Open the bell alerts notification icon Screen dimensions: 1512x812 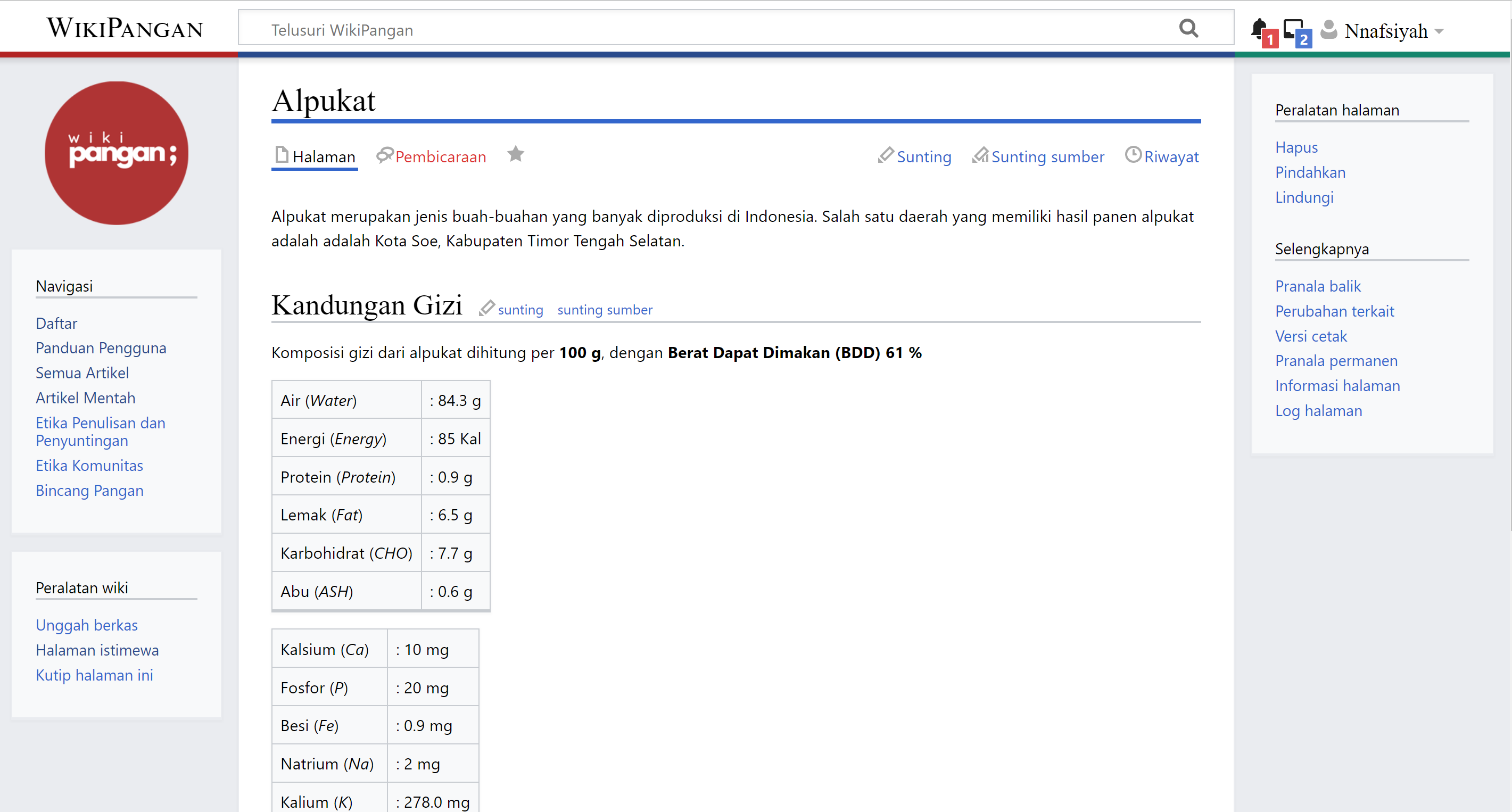(x=1259, y=28)
